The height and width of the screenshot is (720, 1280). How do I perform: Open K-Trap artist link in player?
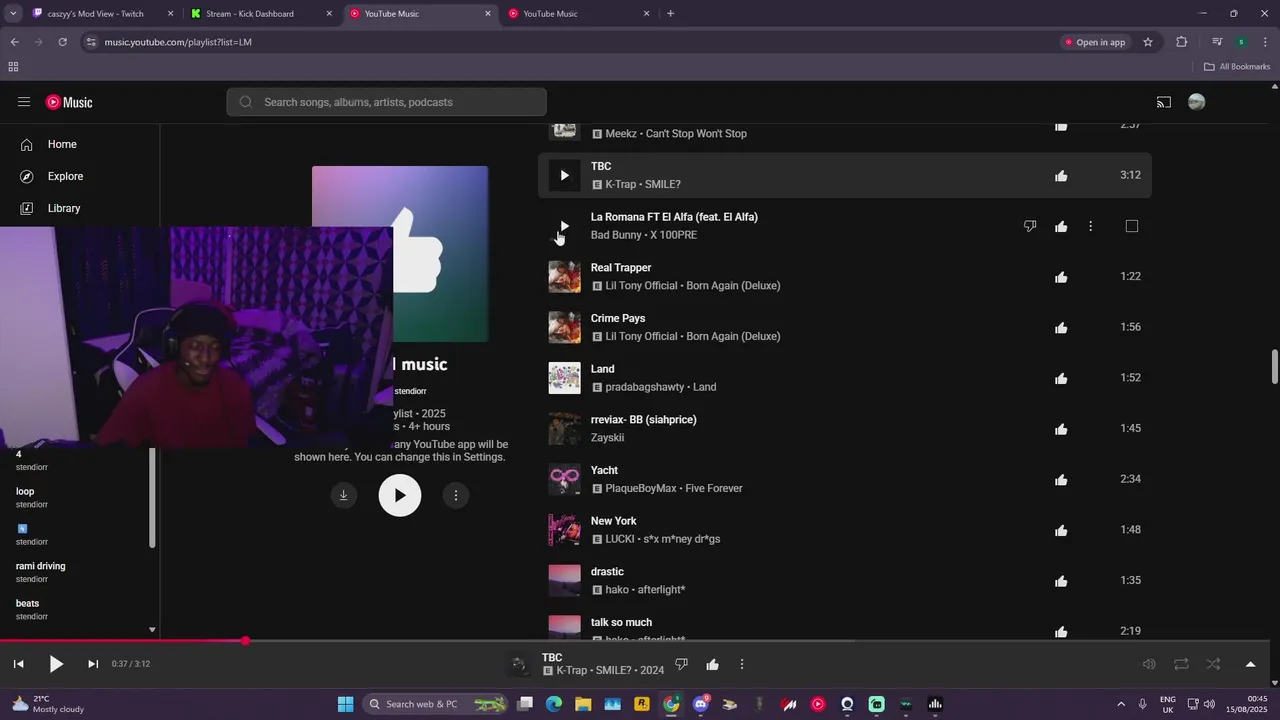coord(573,670)
